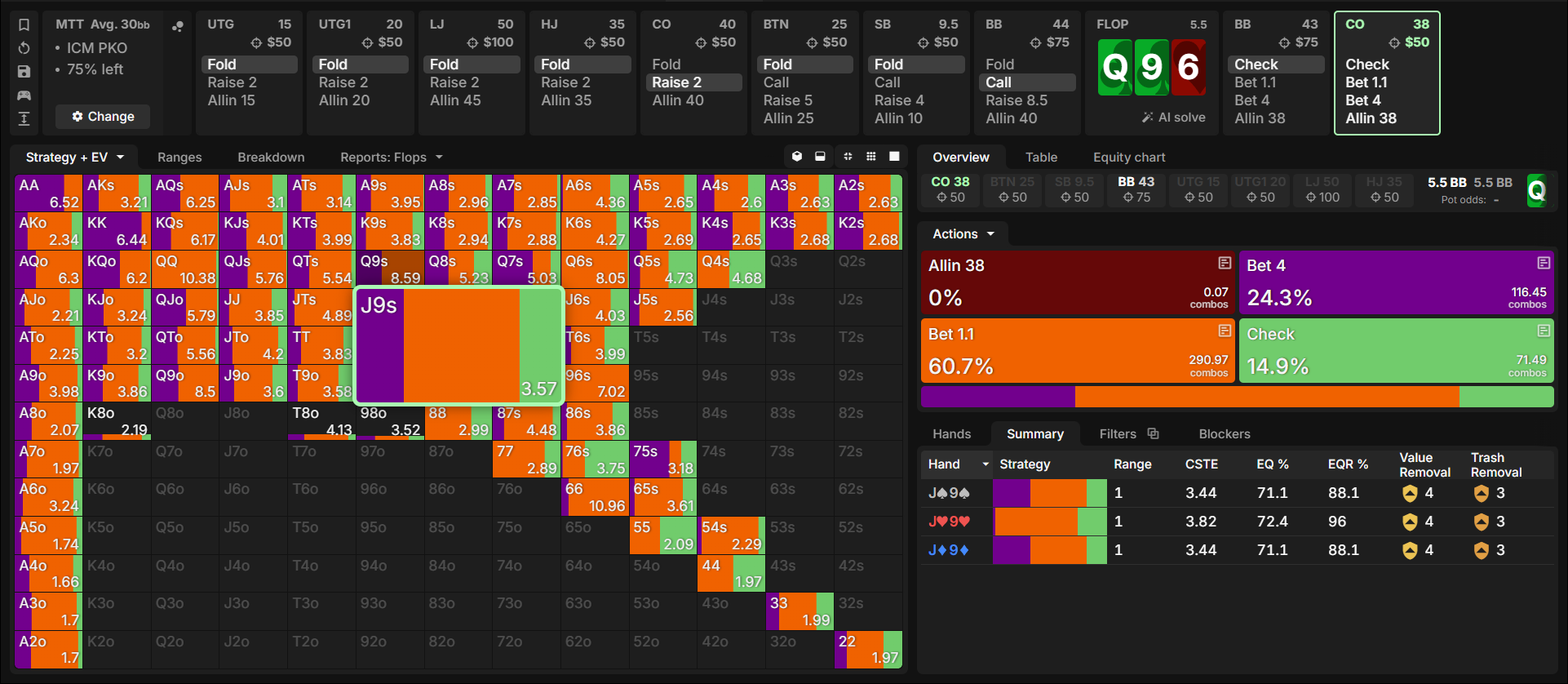Viewport: 1568px width, 684px height.
Task: Click the details icon on Check card
Action: coord(1544,331)
